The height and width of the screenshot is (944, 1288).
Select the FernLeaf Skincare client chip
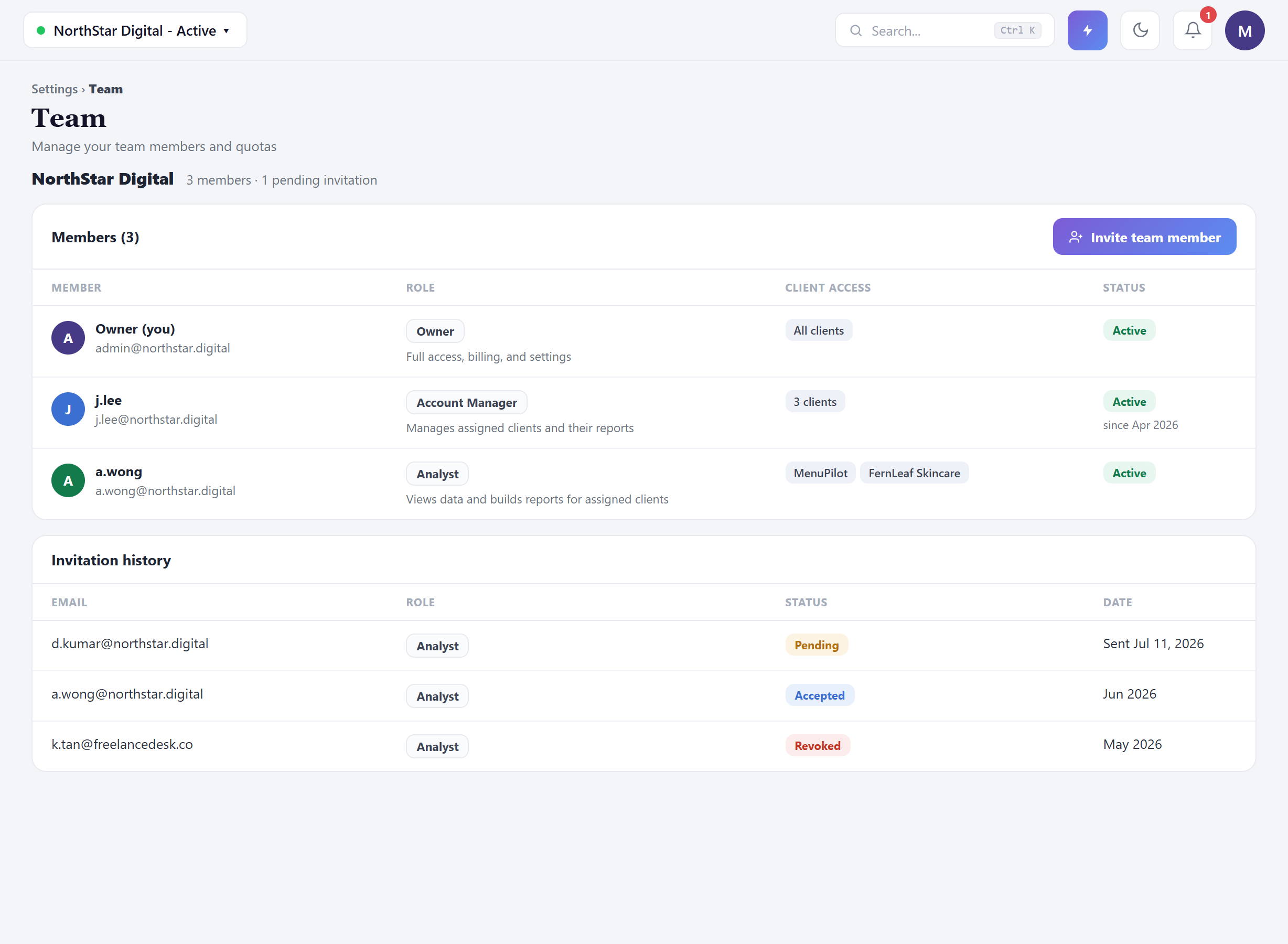coord(914,473)
